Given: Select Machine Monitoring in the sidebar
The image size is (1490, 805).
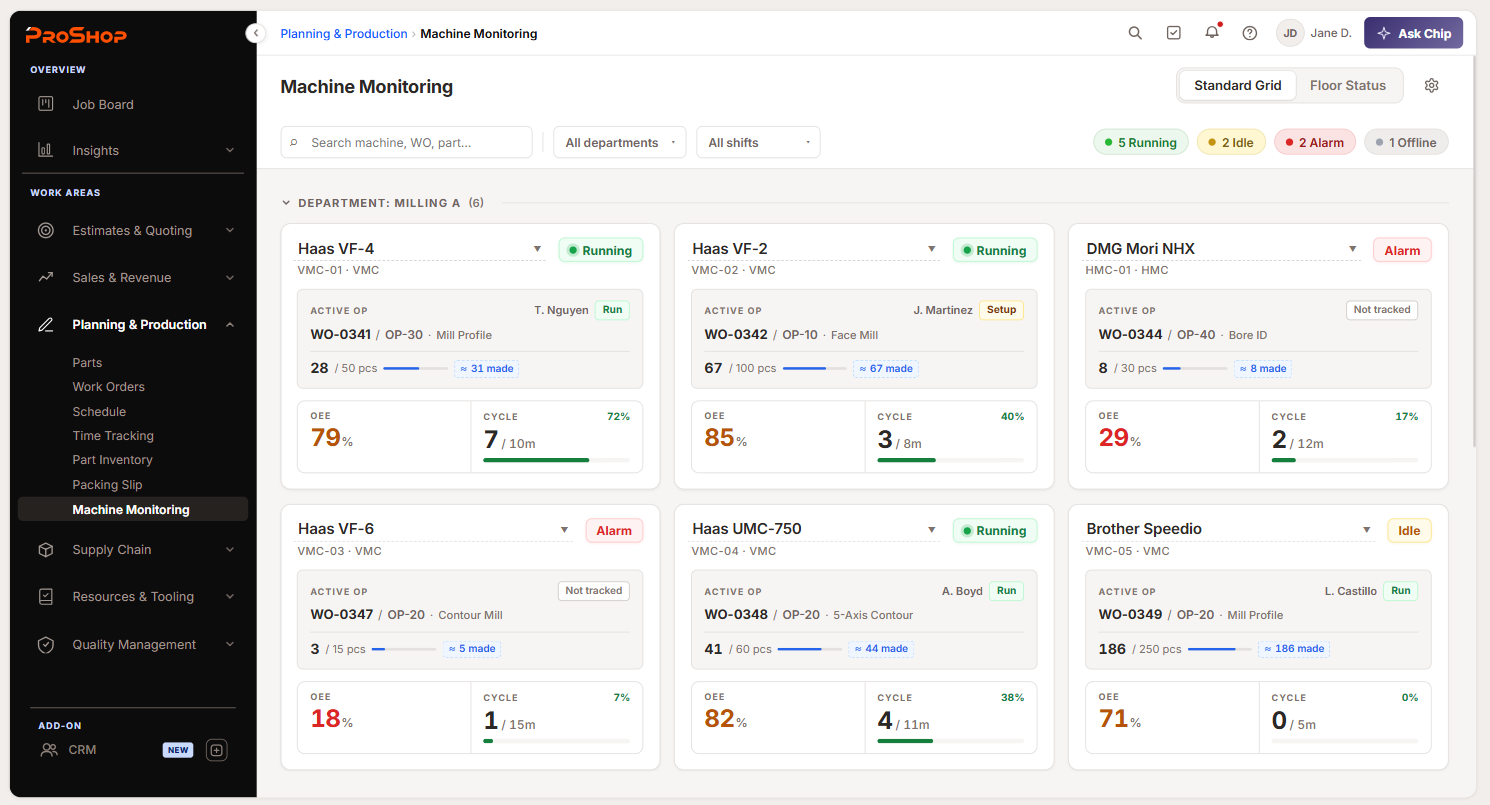Looking at the screenshot, I should (133, 509).
